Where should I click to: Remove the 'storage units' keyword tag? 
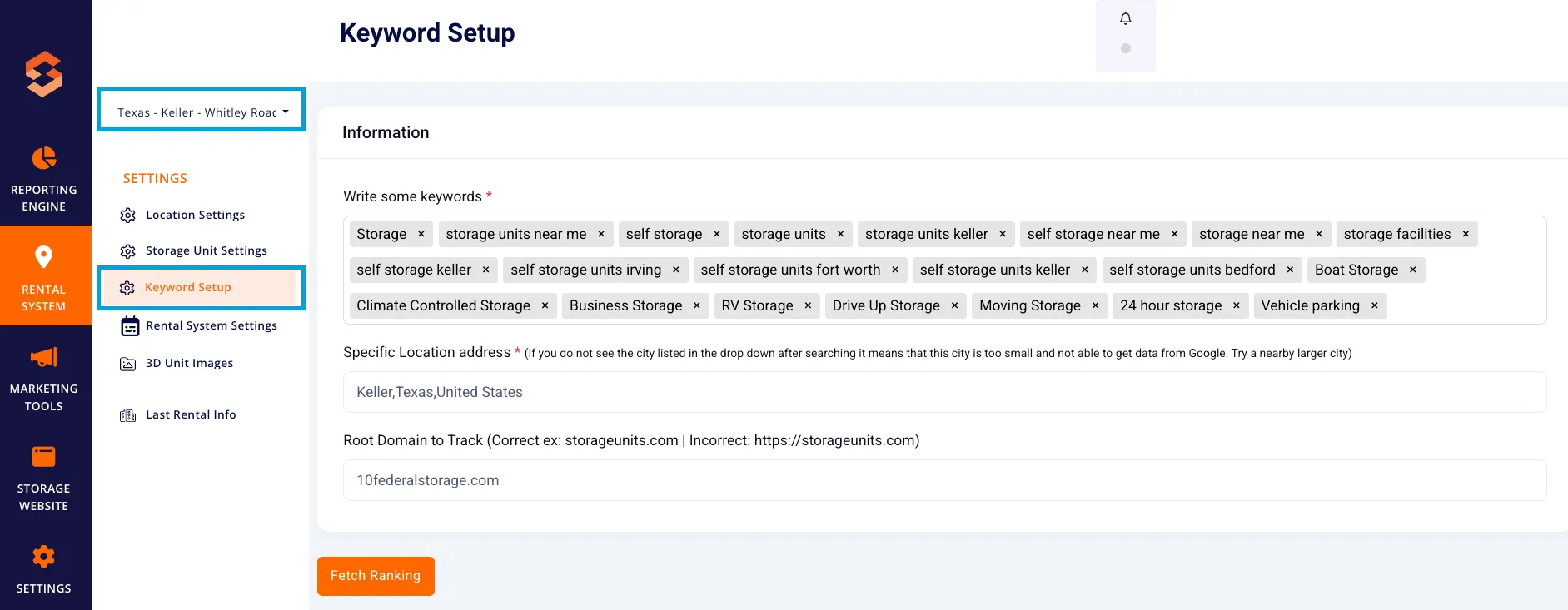[x=840, y=234]
